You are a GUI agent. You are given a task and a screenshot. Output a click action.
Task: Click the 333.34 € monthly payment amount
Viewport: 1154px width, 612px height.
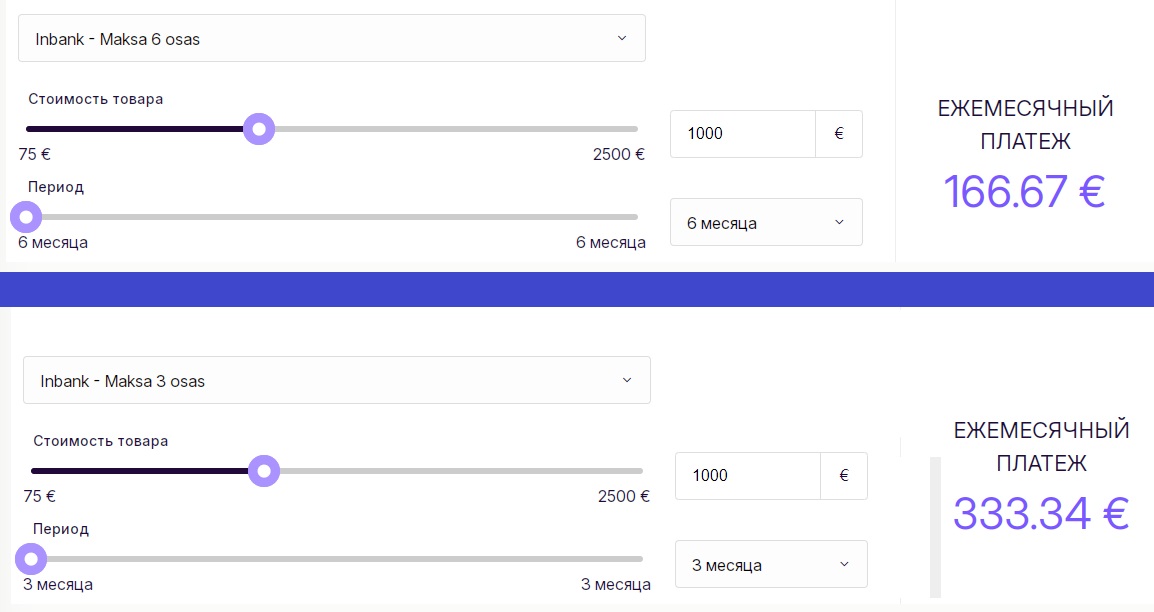tap(1041, 514)
